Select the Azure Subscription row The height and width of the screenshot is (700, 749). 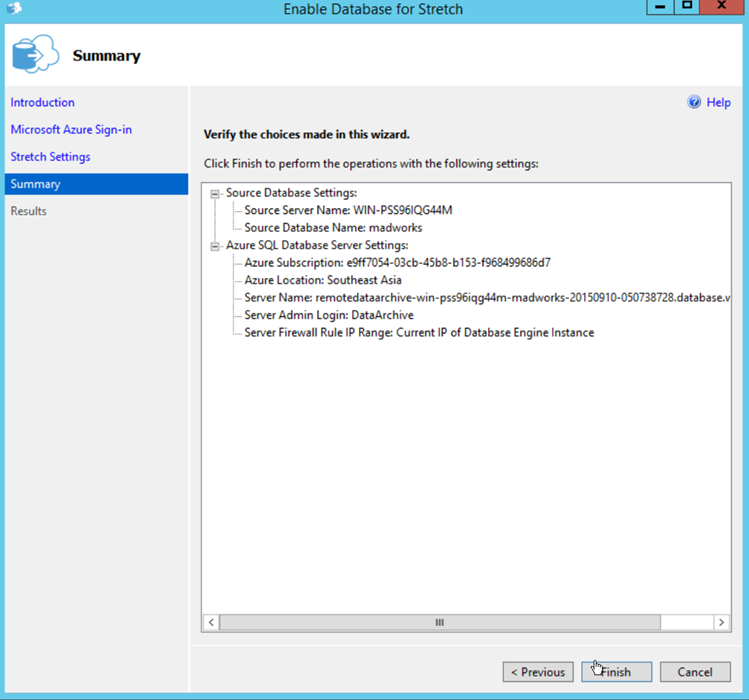(397, 263)
